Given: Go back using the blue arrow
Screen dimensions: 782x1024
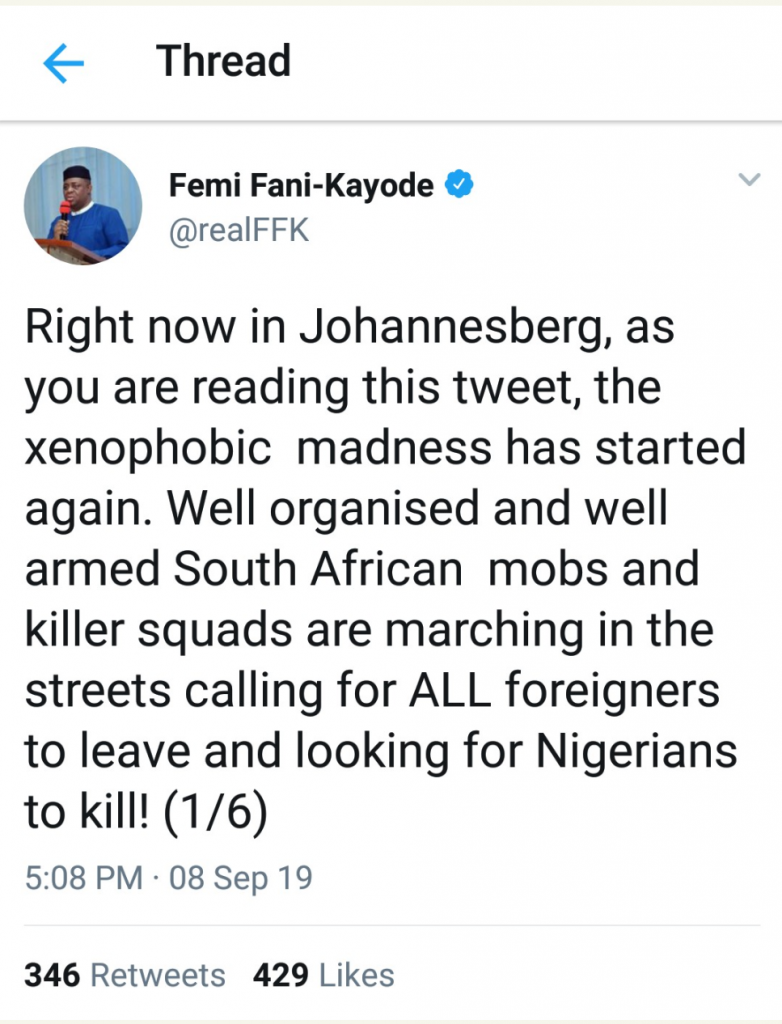Looking at the screenshot, I should click(64, 64).
